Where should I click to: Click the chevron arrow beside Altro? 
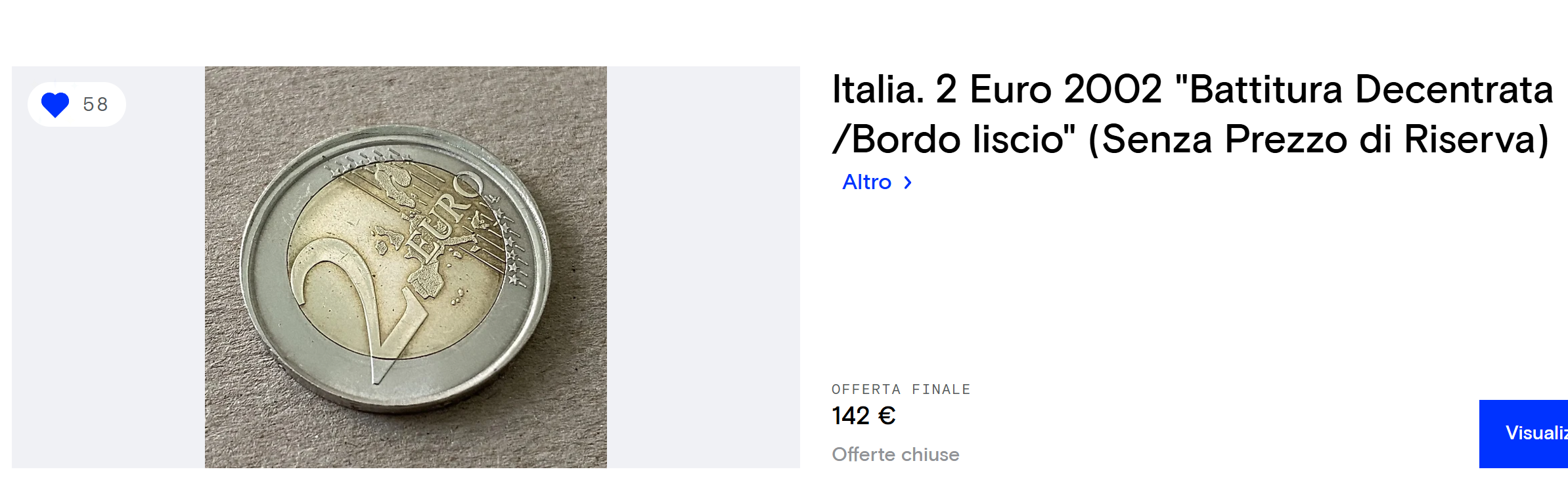908,183
